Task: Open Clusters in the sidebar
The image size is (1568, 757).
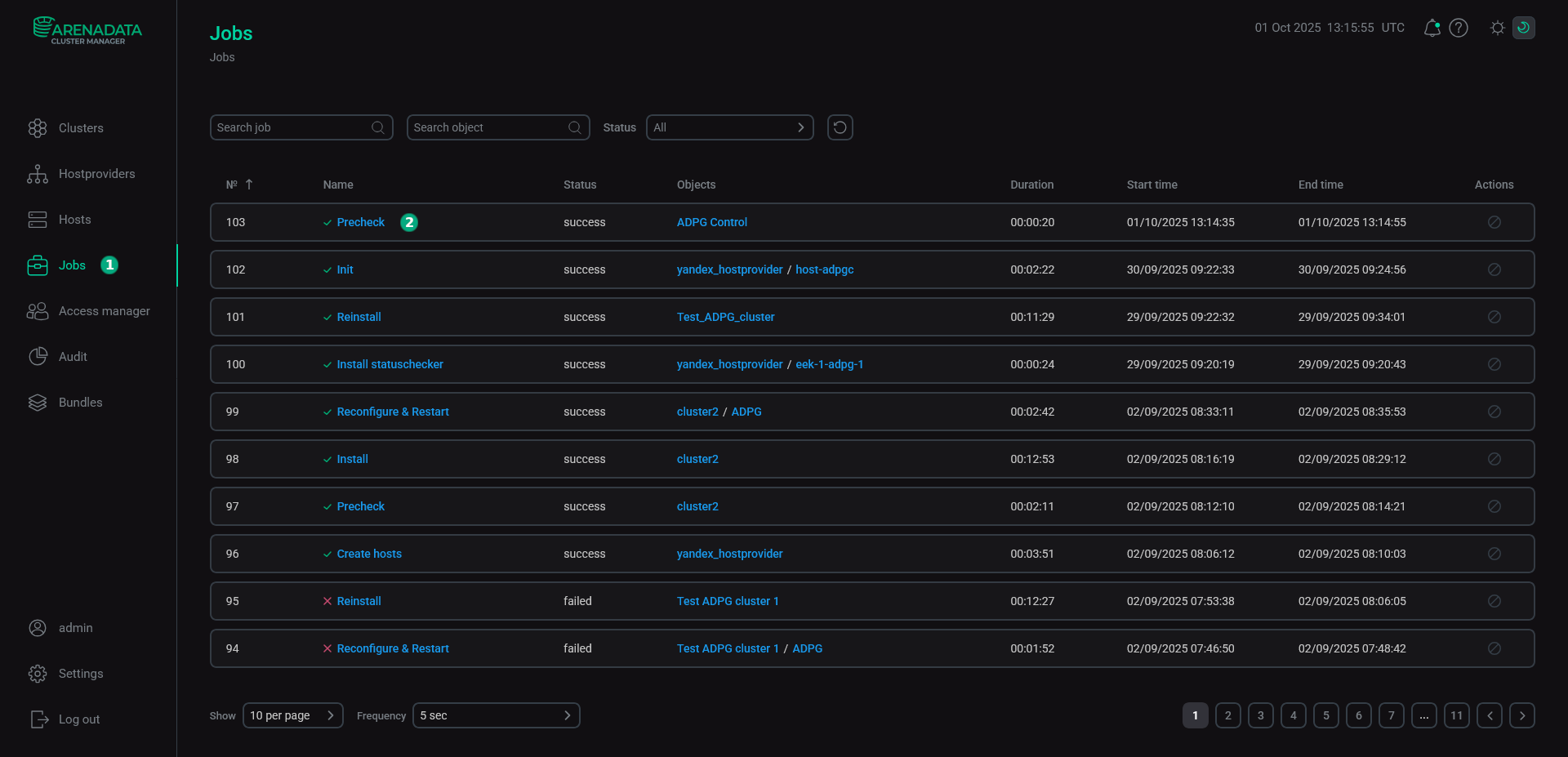Action: [x=81, y=128]
